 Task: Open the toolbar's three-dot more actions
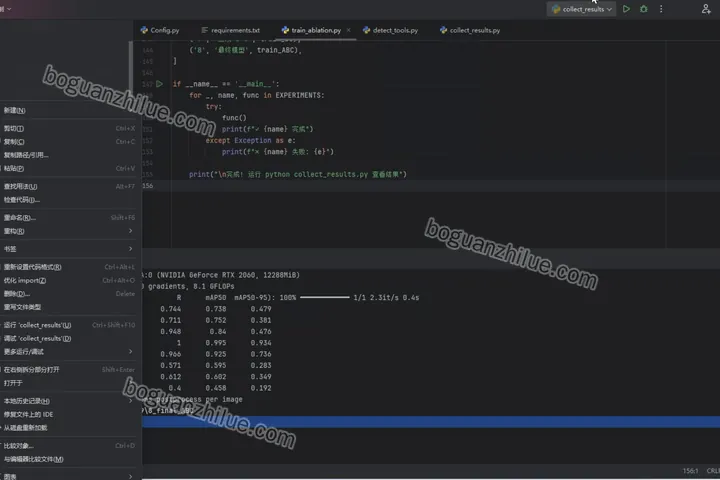tap(661, 9)
